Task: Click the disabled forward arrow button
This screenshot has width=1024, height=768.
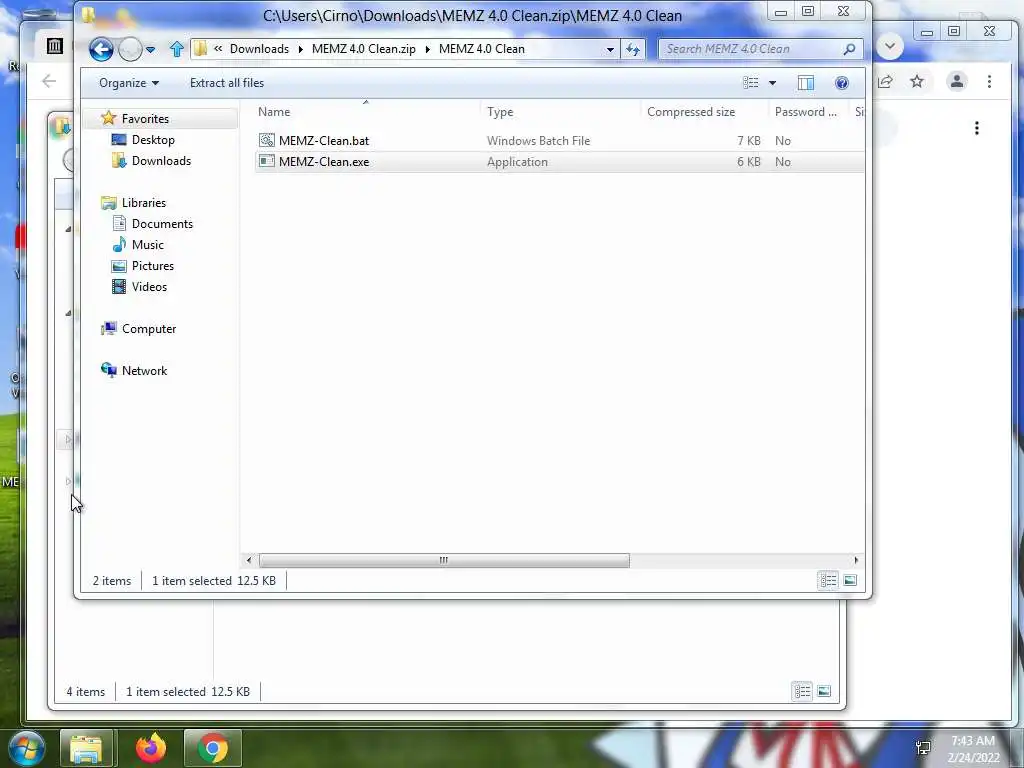Action: coord(130,49)
